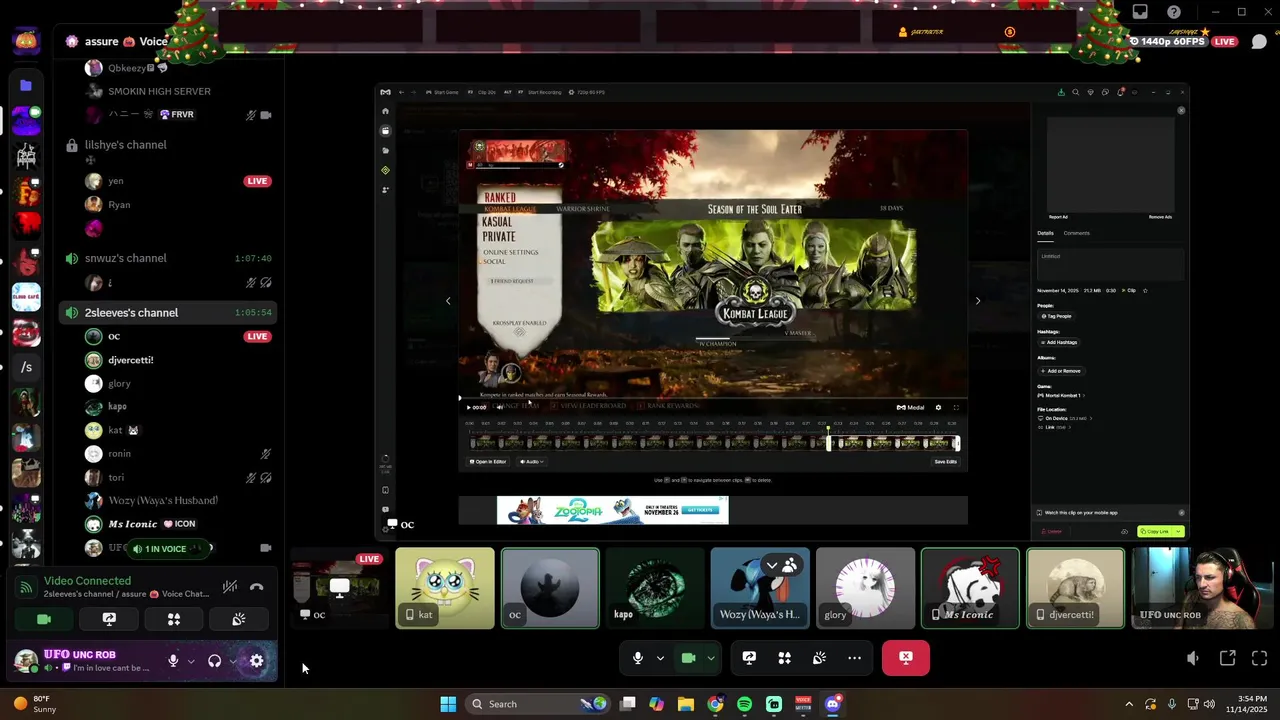This screenshot has width=1280, height=720.
Task: Show previous clip arrow in Medal
Action: coord(448,301)
